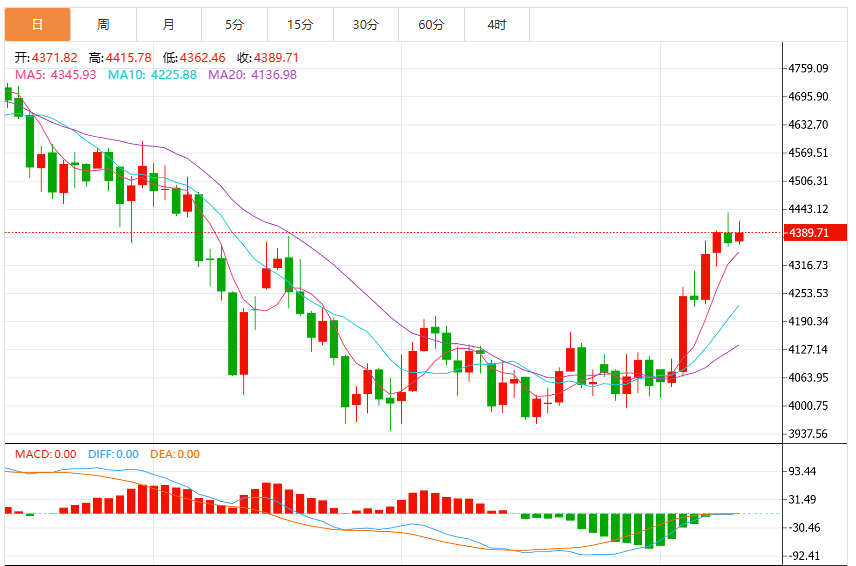
Task: Click the red 4389.71 current price tag
Action: click(x=815, y=233)
